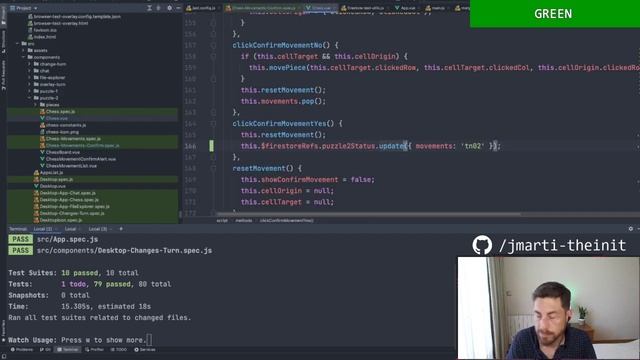This screenshot has width=640, height=360.
Task: Open the Services tool window
Action: point(145,350)
